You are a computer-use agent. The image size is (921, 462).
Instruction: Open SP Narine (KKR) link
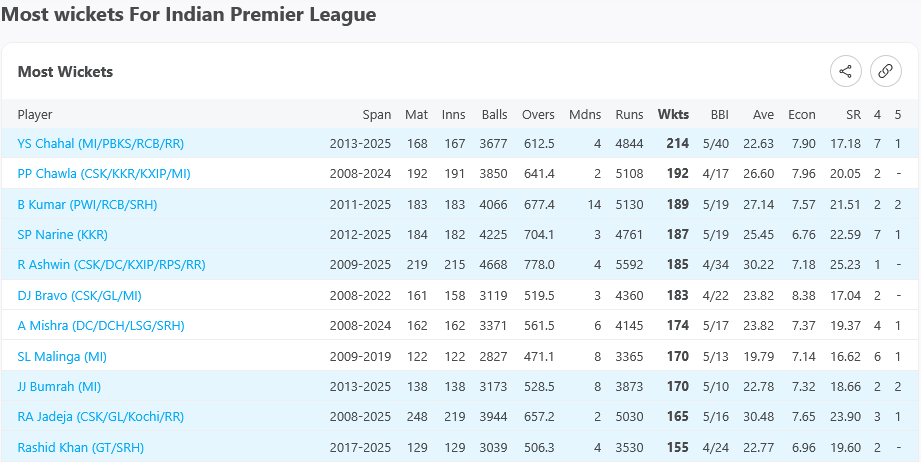click(63, 235)
